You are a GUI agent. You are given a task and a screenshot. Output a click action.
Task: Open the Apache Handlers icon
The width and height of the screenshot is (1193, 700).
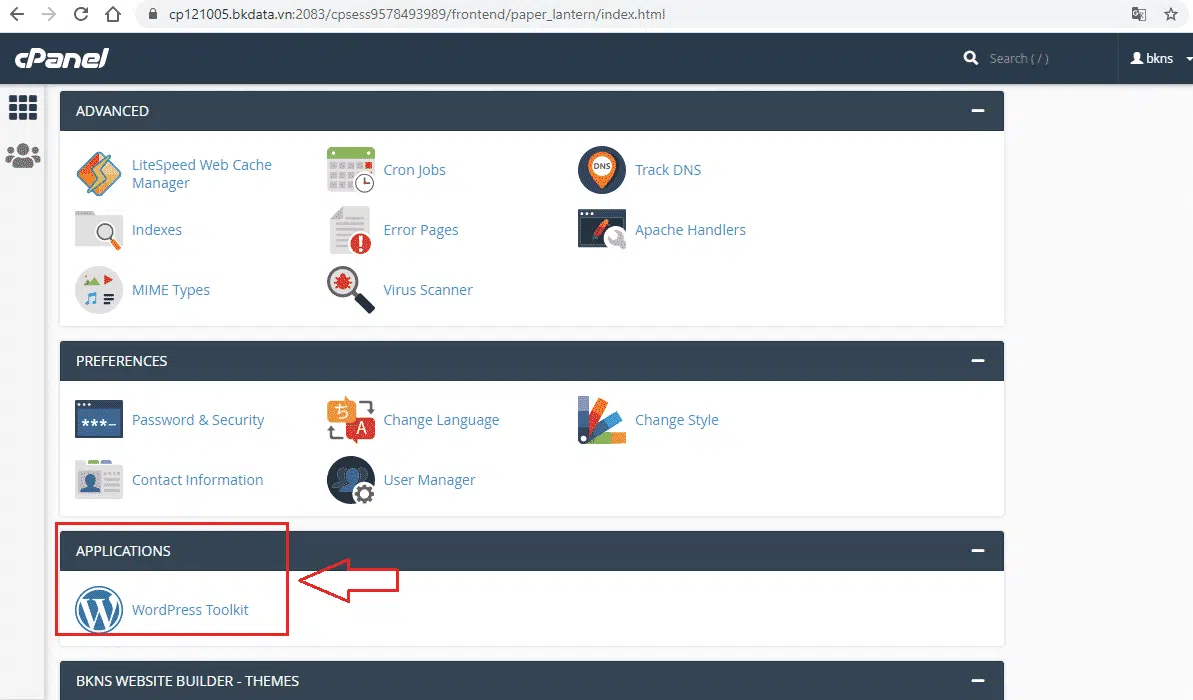pos(601,230)
